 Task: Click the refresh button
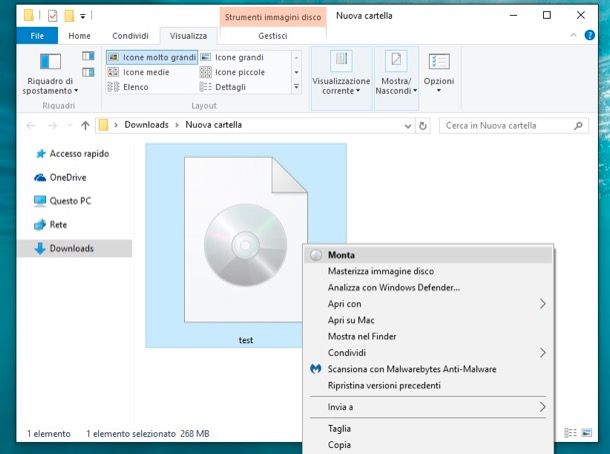pyautogui.click(x=422, y=126)
